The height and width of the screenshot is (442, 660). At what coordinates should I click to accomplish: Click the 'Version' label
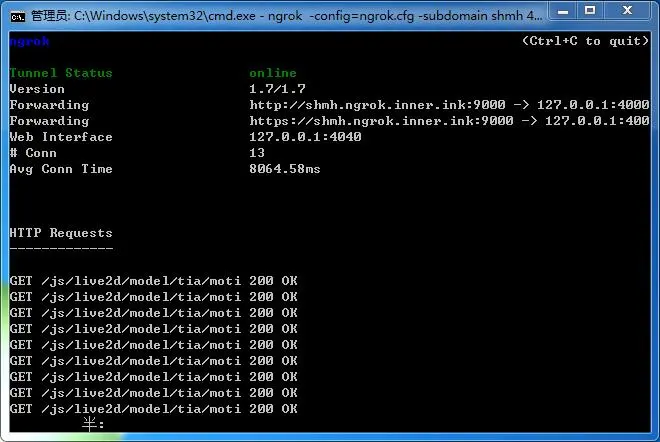tap(37, 89)
